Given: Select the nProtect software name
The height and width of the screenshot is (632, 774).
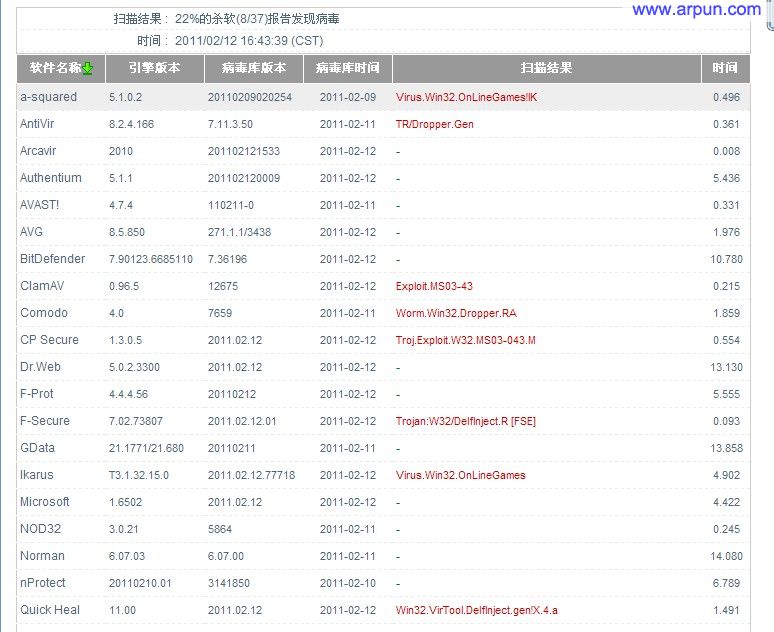Looking at the screenshot, I should tap(42, 583).
